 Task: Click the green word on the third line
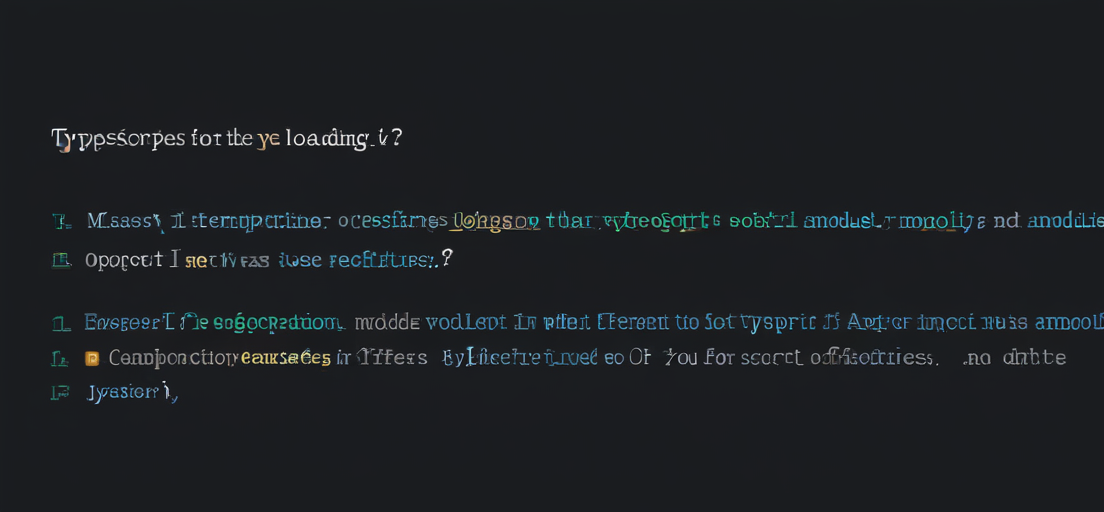[x=279, y=323]
